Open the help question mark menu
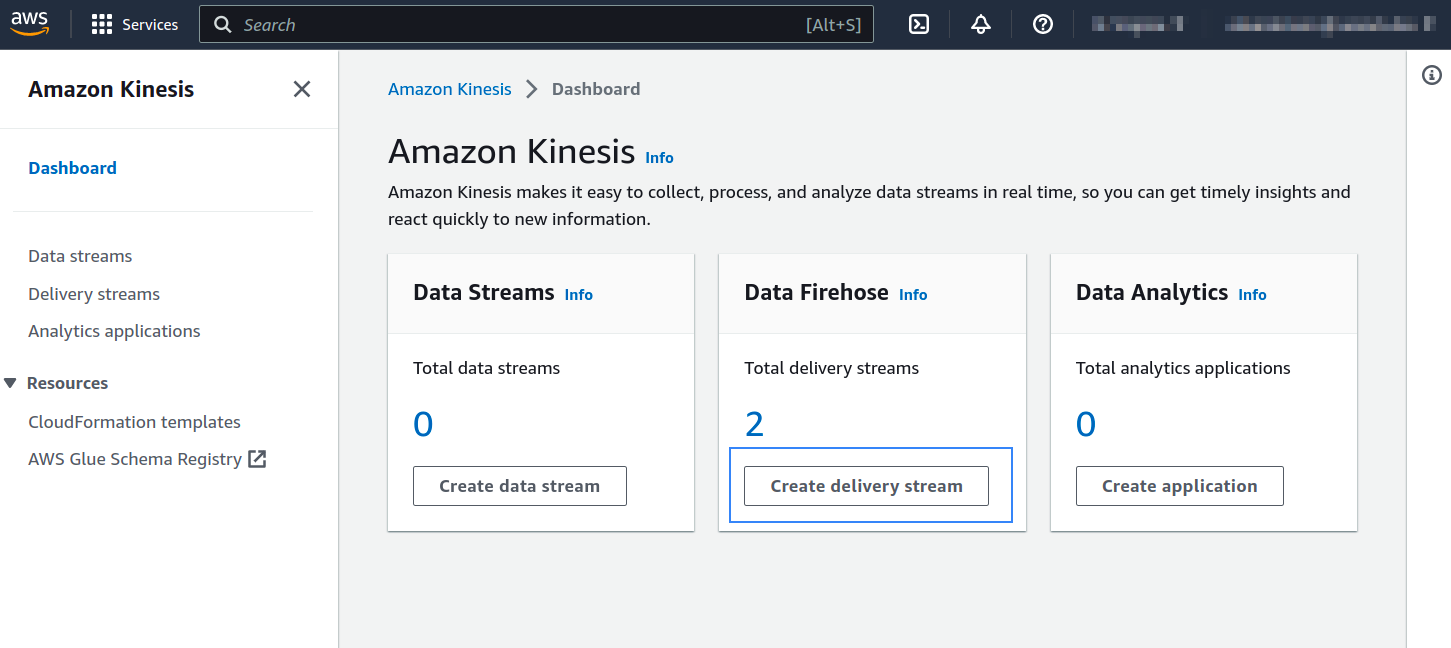The height and width of the screenshot is (648, 1451). click(x=1043, y=25)
